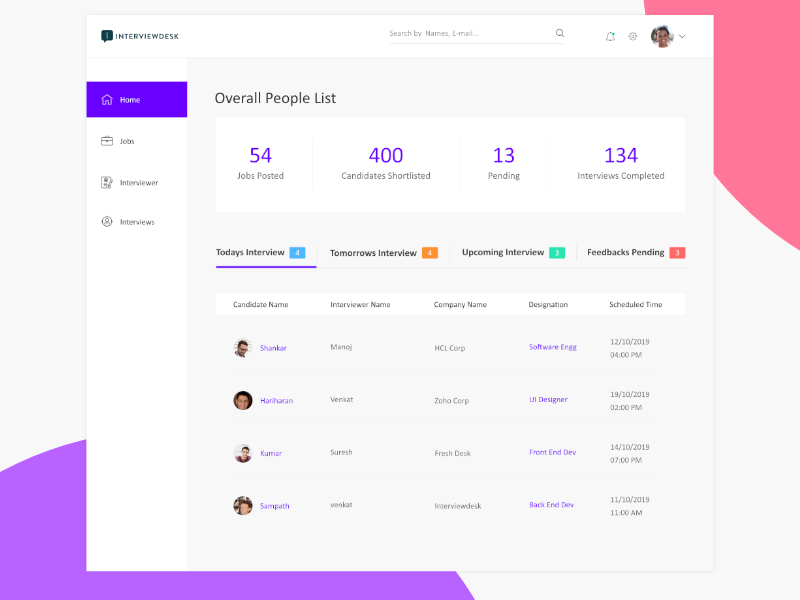
Task: Open the Jobs section via briefcase icon
Action: point(107,141)
